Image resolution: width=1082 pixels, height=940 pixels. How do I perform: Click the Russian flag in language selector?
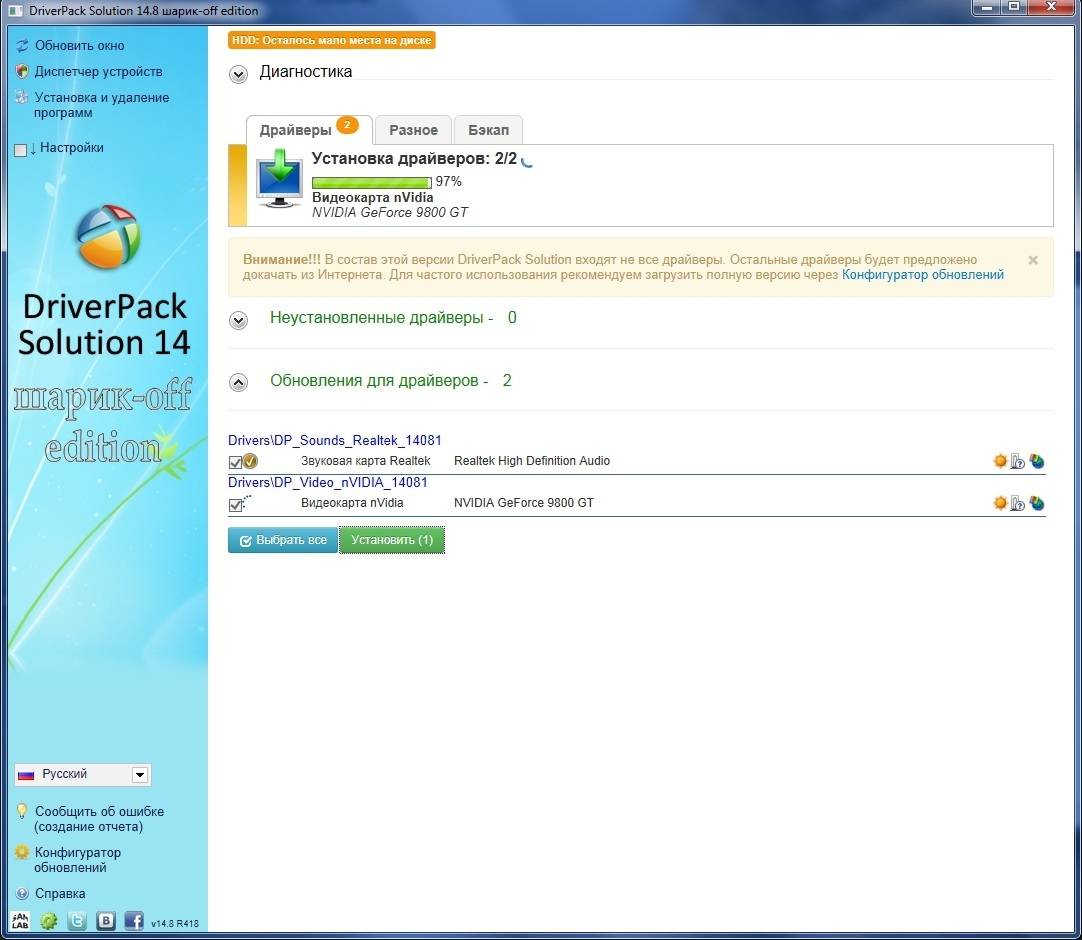[x=26, y=775]
